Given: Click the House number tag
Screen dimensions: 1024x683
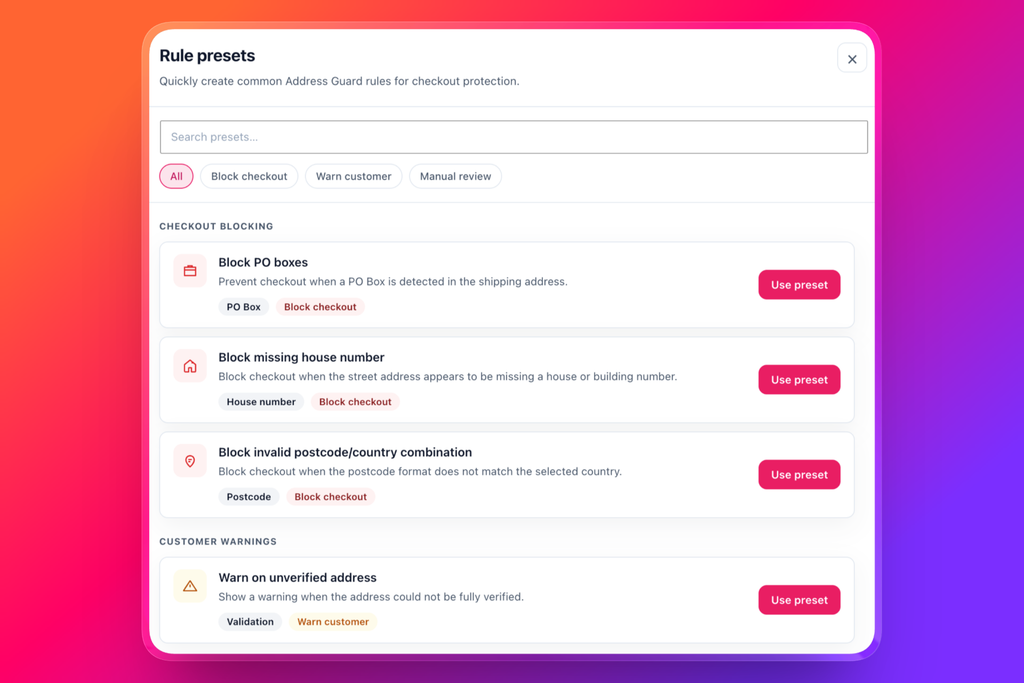Looking at the screenshot, I should (x=261, y=402).
